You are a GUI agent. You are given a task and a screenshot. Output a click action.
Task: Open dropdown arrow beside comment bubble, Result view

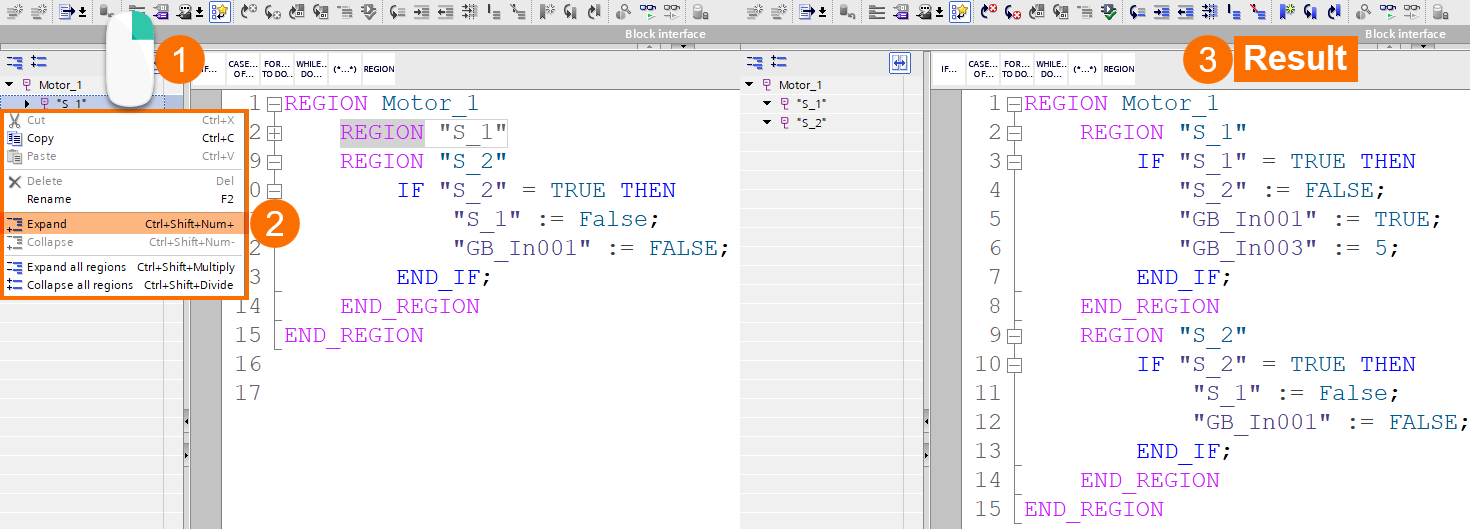941,12
